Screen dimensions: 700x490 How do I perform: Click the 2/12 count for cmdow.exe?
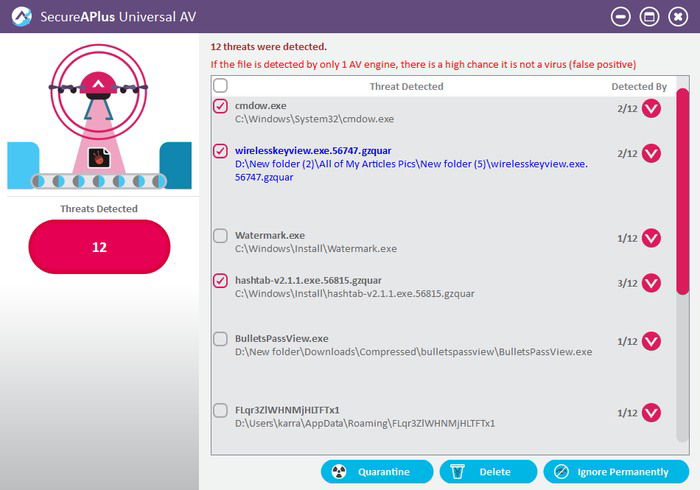627,108
